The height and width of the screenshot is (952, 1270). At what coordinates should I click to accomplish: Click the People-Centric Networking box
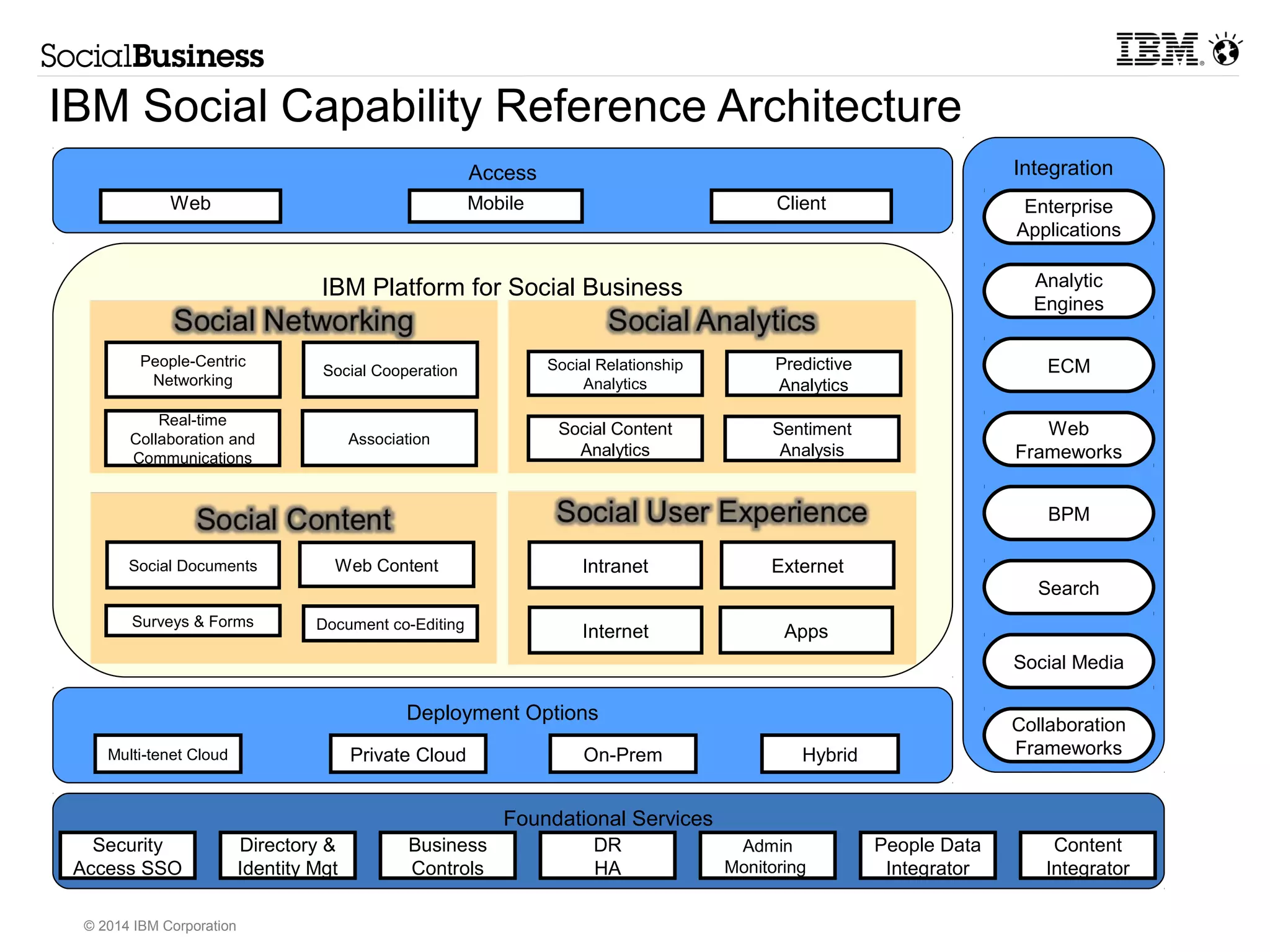pos(193,370)
